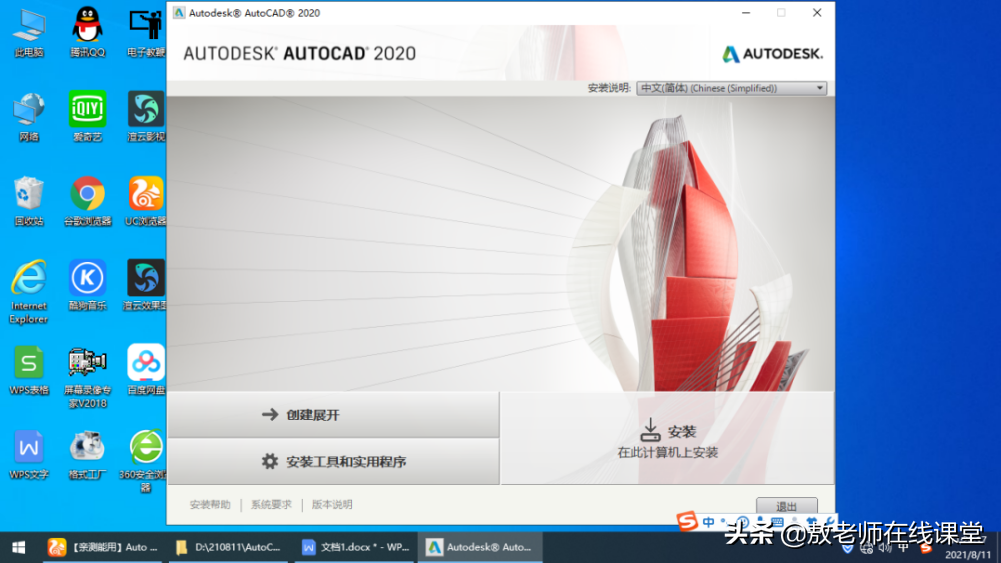The image size is (1001, 563).
Task: Click 安装工具和实用程序 button
Action: tap(333, 462)
